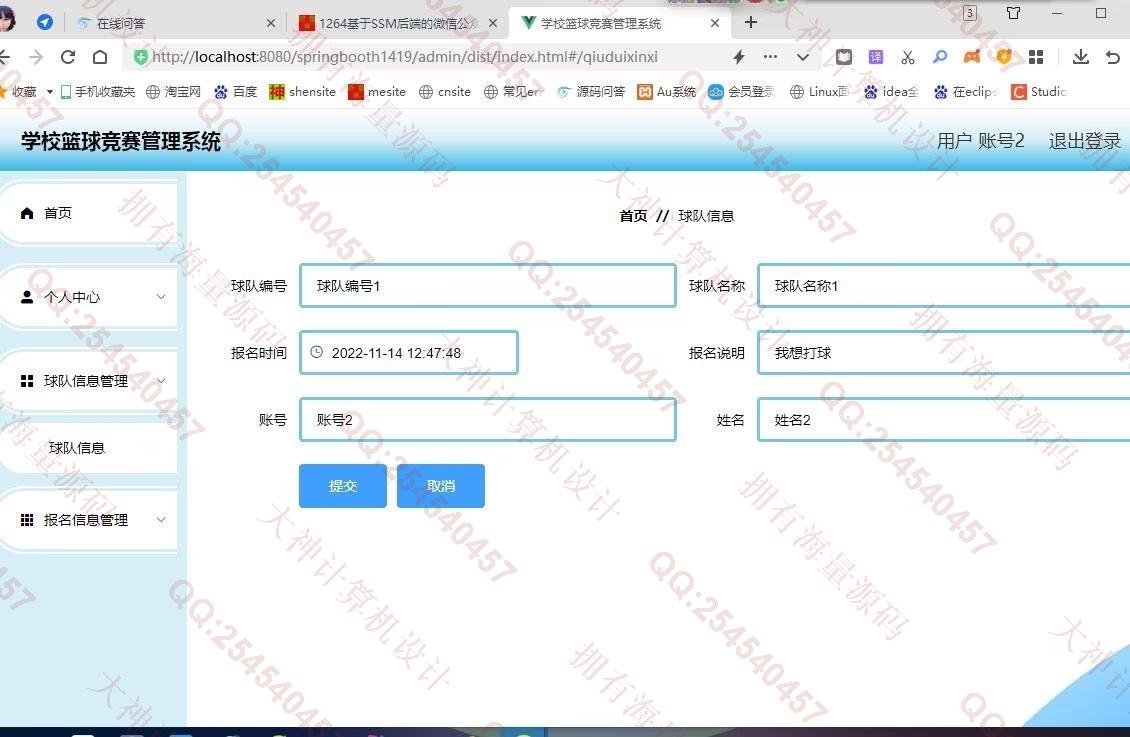This screenshot has height=737, width=1130.
Task: Click the 报名说明 input field
Action: point(944,353)
